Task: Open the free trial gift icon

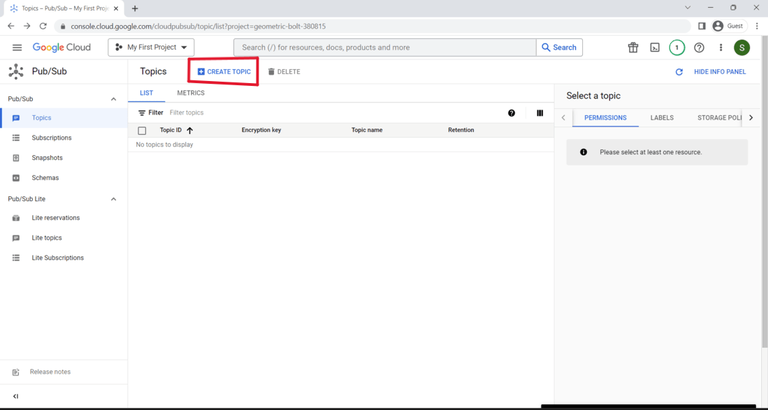Action: (633, 48)
